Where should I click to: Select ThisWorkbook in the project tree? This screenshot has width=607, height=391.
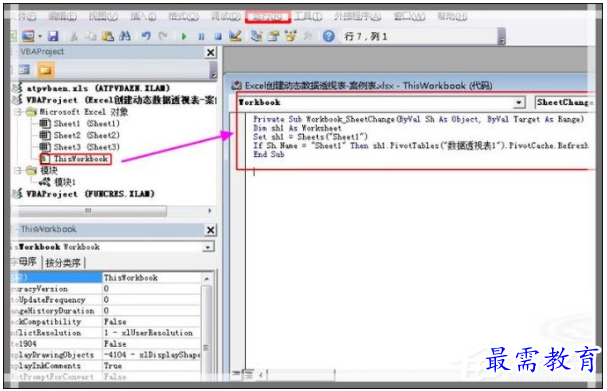click(81, 159)
